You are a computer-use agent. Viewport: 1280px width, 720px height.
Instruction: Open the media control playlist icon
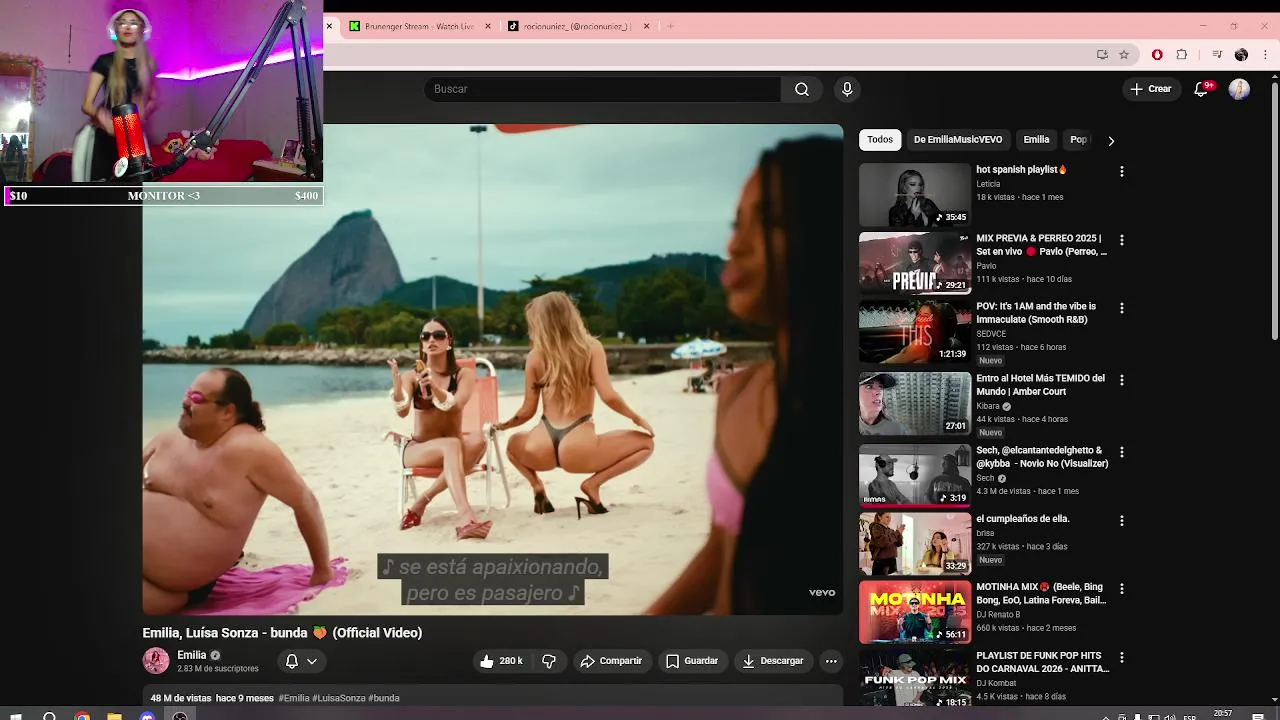pos(1217,55)
